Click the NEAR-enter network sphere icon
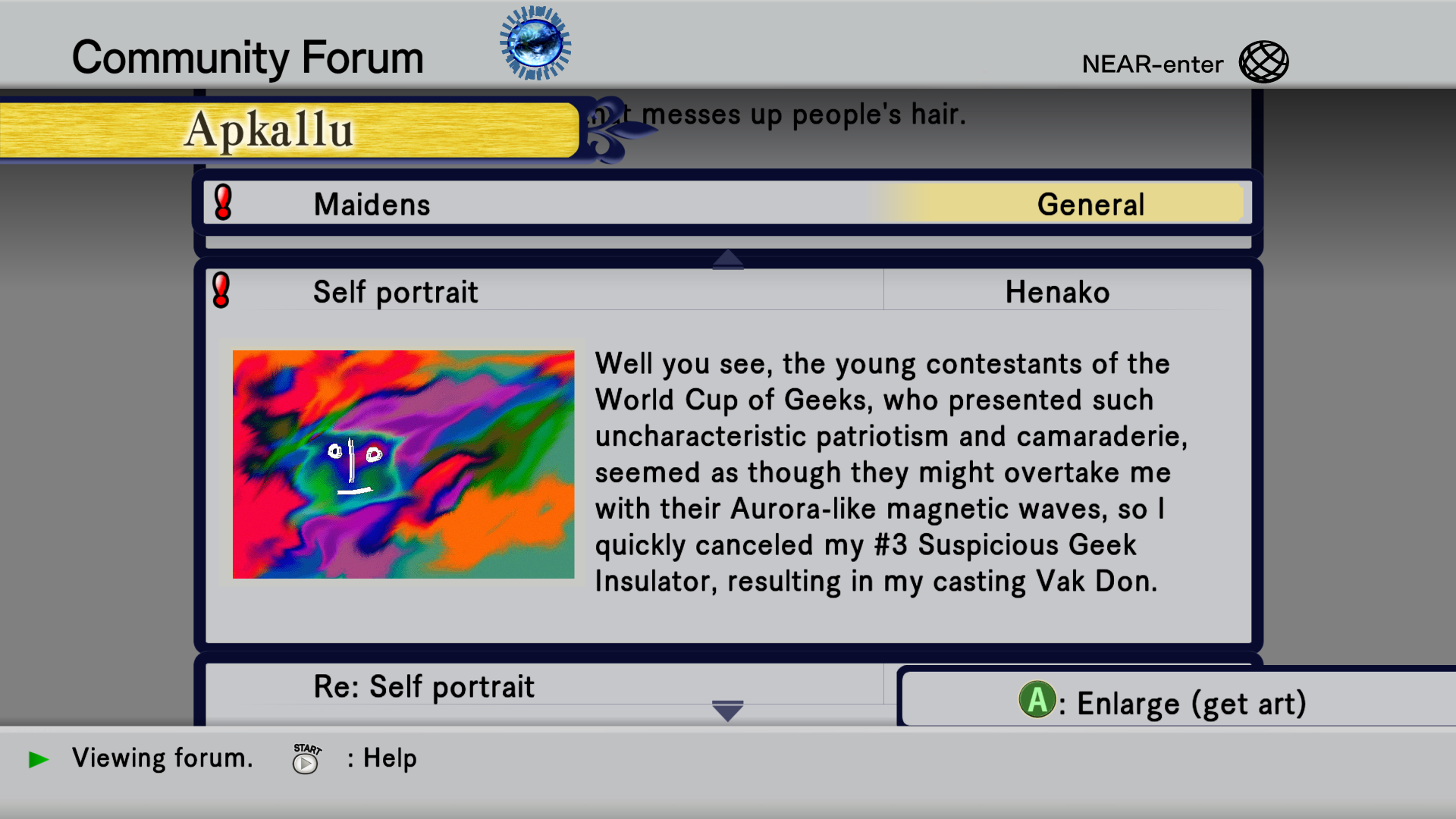This screenshot has width=1456, height=819. click(1263, 62)
